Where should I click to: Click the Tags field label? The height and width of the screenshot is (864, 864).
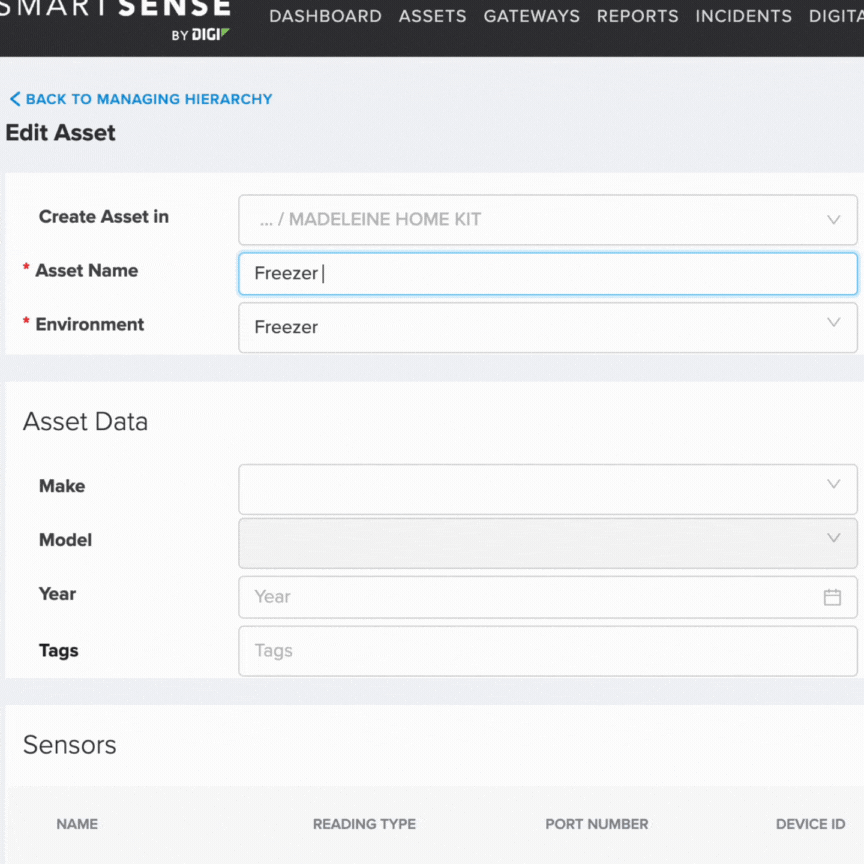click(x=58, y=651)
